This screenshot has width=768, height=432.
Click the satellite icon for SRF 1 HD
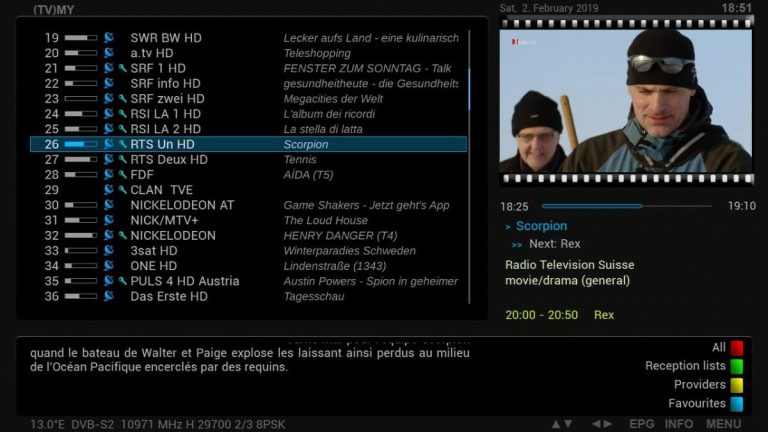[109, 68]
